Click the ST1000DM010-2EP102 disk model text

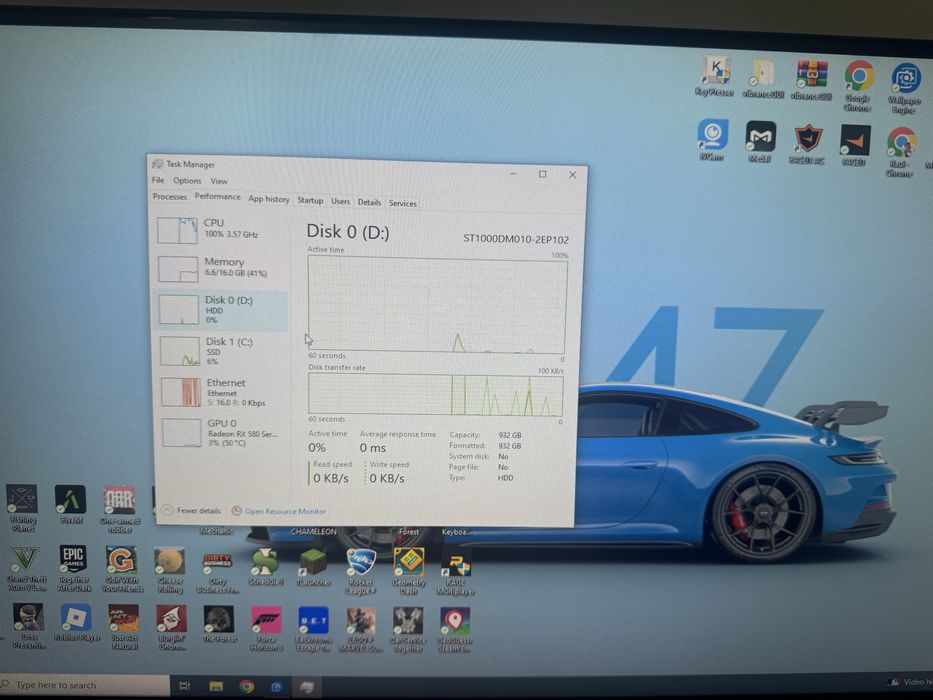516,239
